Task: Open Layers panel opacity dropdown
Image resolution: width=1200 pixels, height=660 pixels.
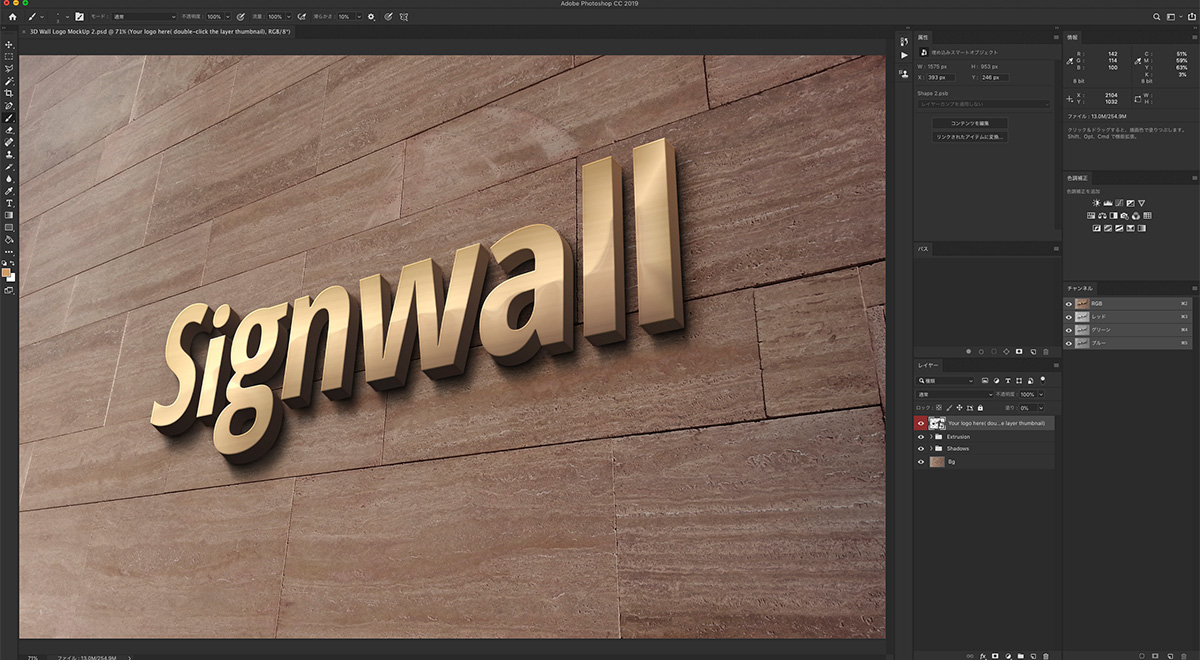Action: (x=1041, y=394)
